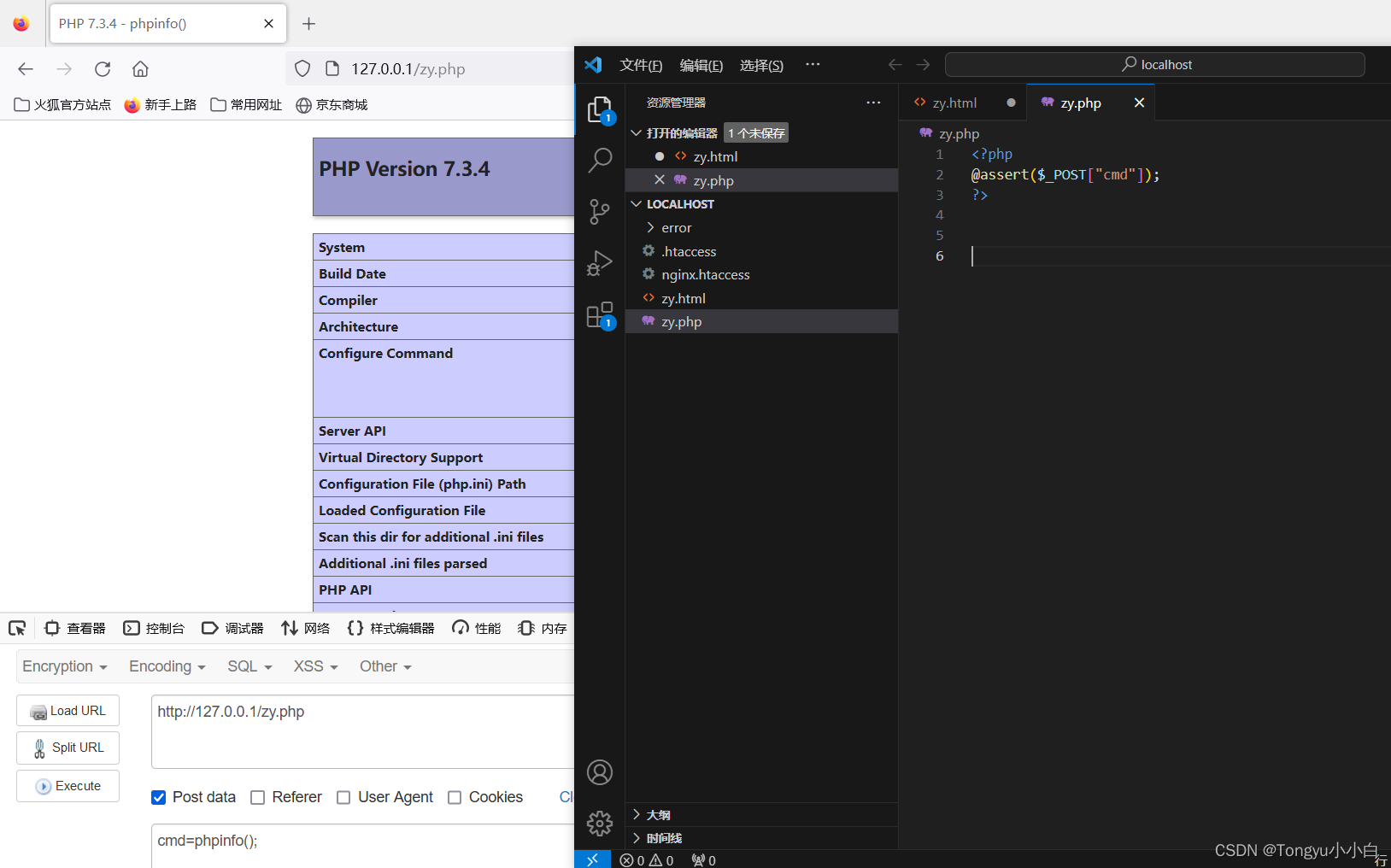Open the Encryption dropdown in HackBar
This screenshot has width=1391, height=868.
coord(65,666)
